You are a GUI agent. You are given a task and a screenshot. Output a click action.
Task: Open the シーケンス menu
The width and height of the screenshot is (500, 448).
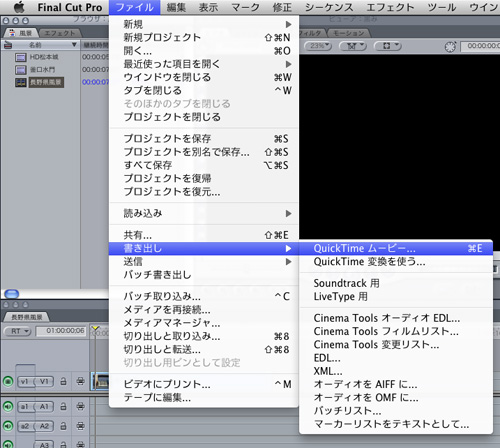point(329,7)
